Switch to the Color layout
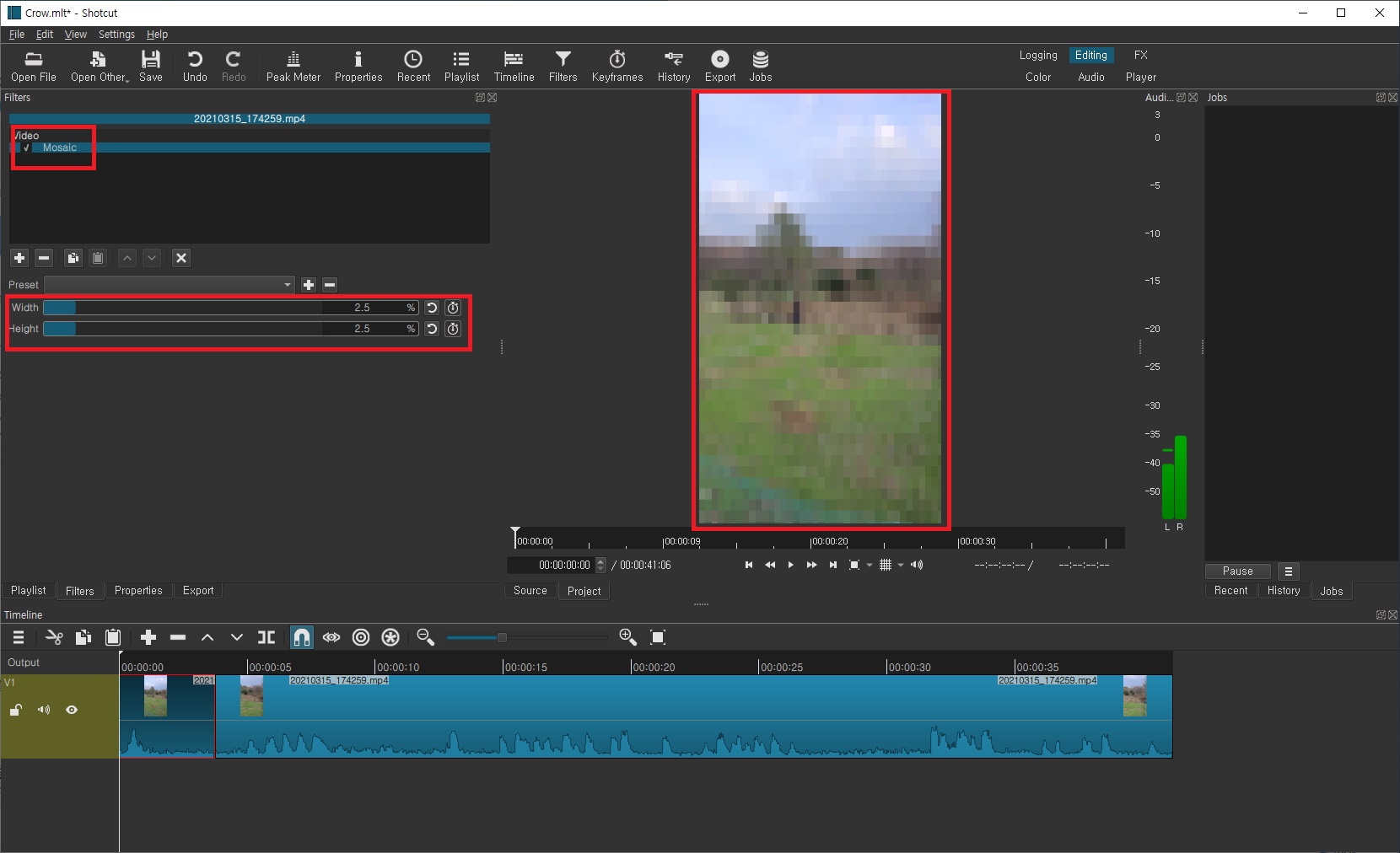Screen dimensions: 1400x853 point(1038,78)
